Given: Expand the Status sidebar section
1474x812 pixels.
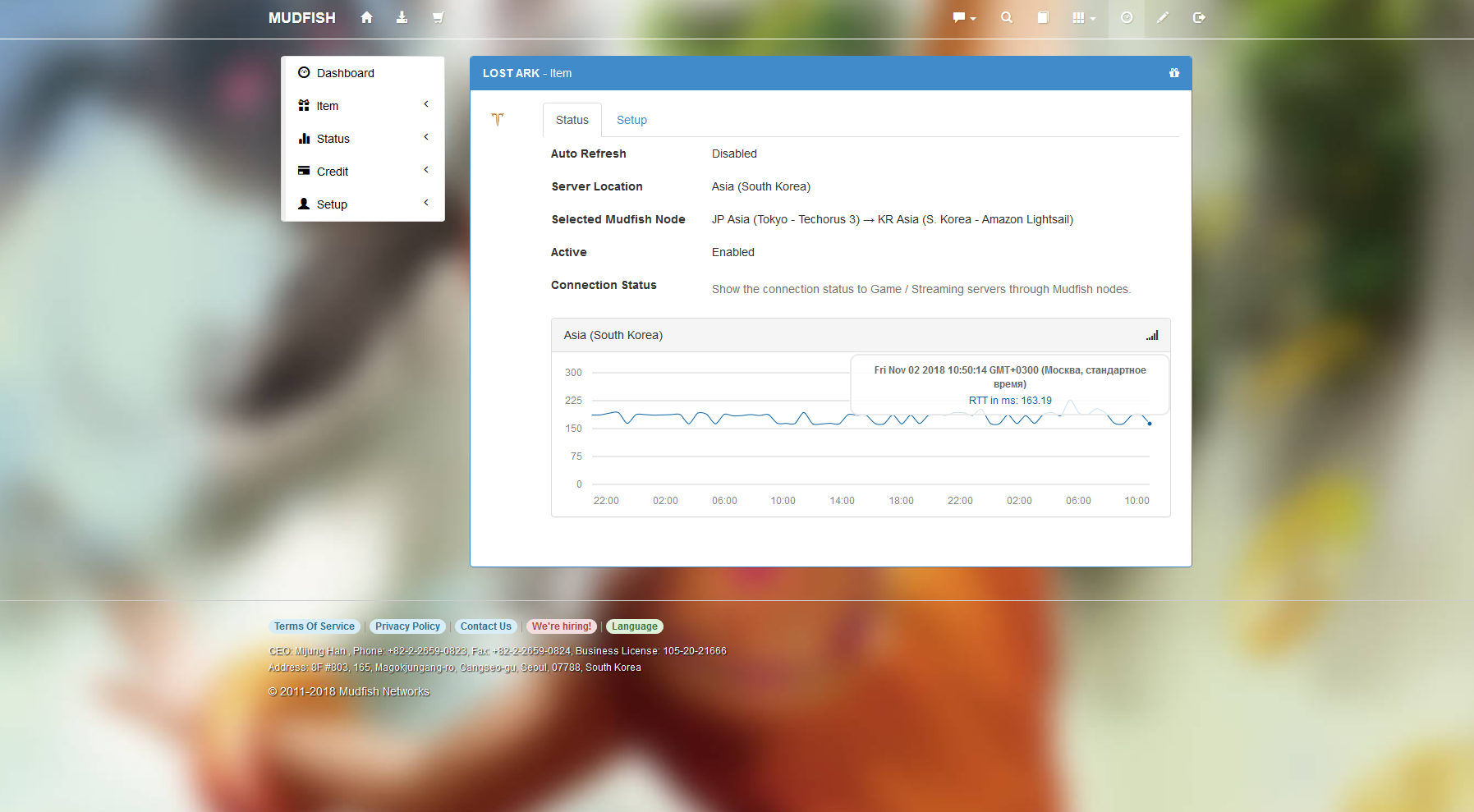Looking at the screenshot, I should [x=362, y=139].
